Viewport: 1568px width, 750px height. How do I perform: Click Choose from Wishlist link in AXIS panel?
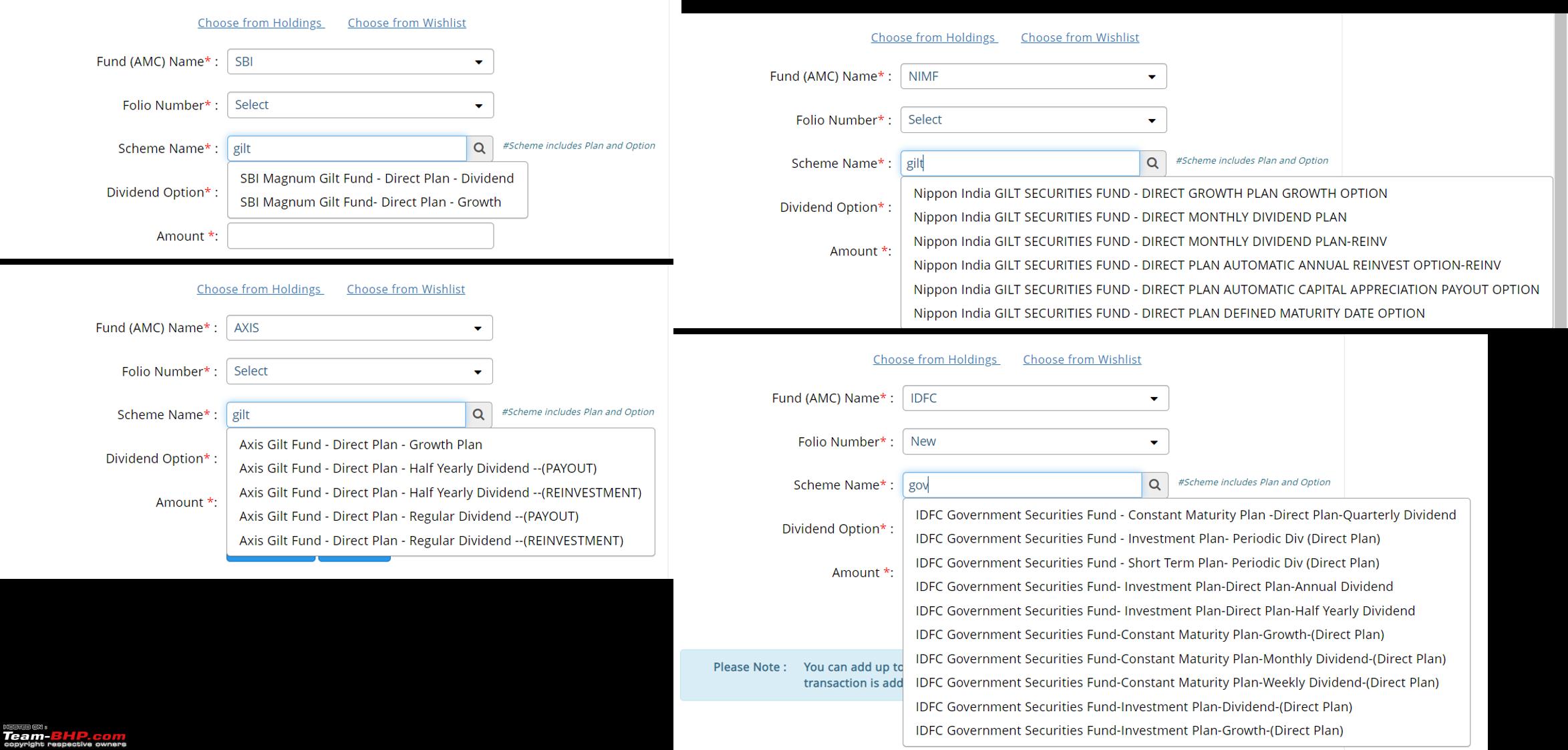point(406,289)
